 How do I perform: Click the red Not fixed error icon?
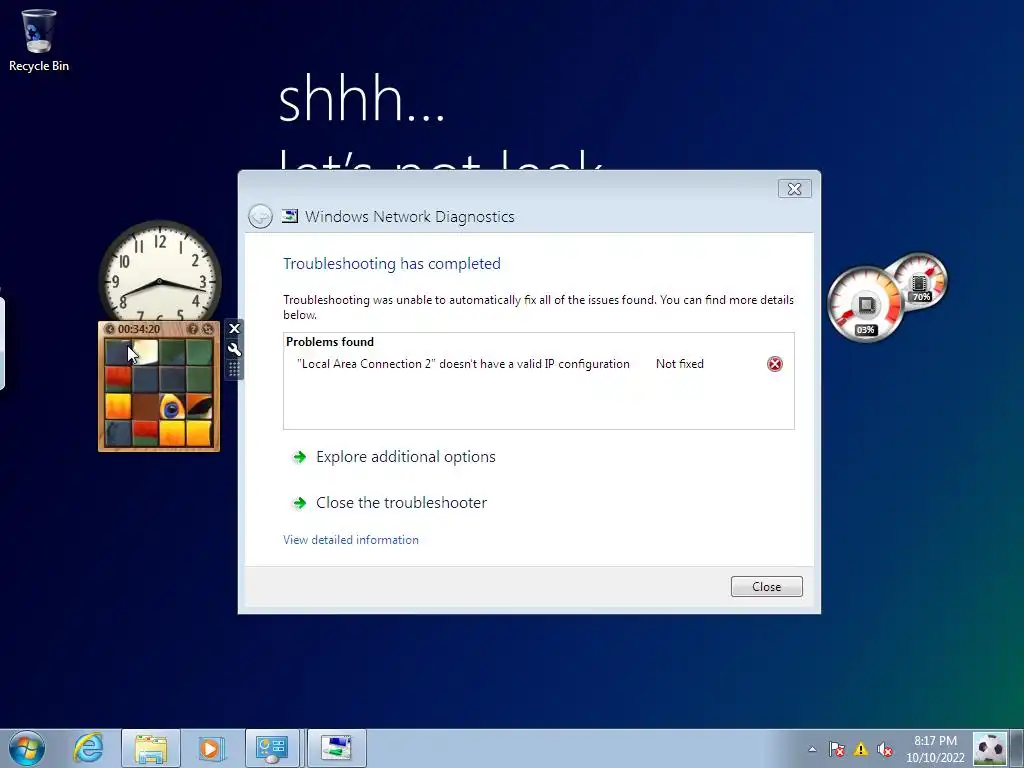[x=775, y=364]
